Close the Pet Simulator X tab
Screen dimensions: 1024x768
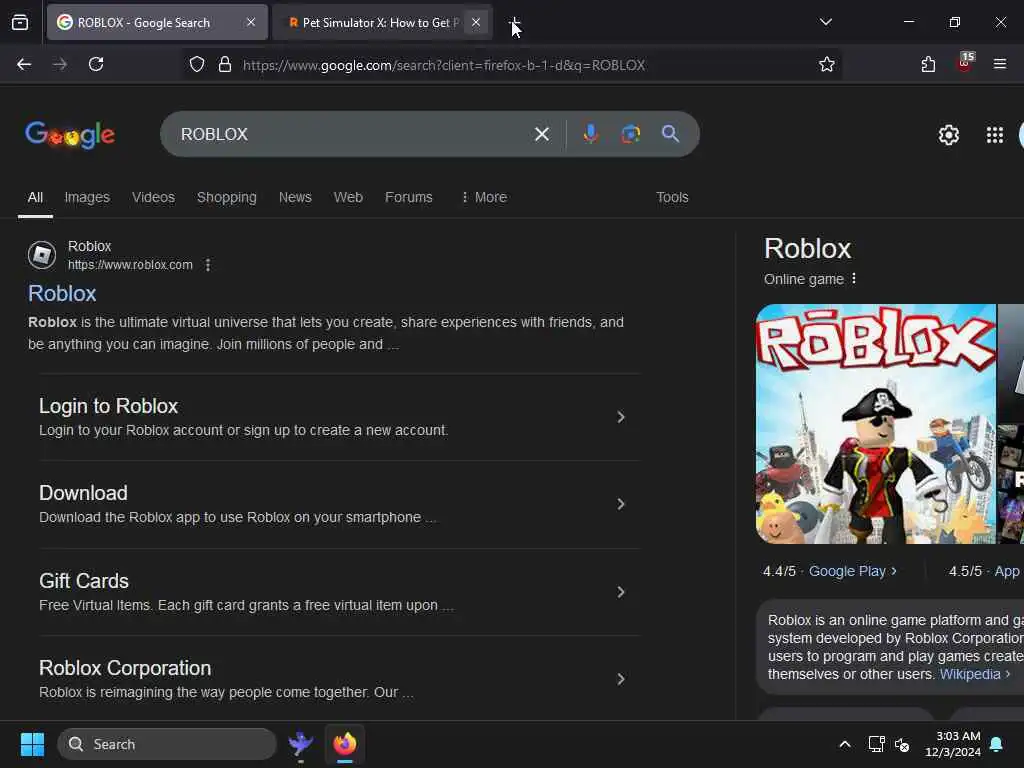click(476, 22)
